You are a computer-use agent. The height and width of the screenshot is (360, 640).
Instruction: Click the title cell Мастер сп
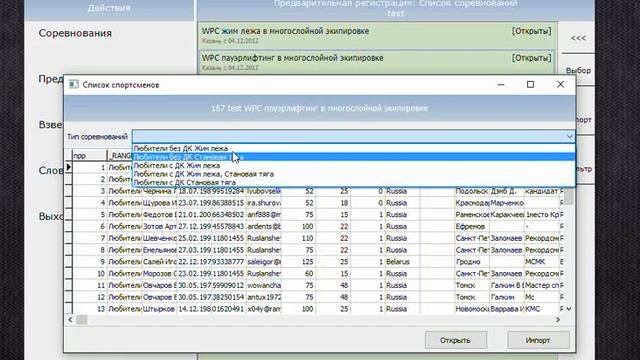point(542,285)
